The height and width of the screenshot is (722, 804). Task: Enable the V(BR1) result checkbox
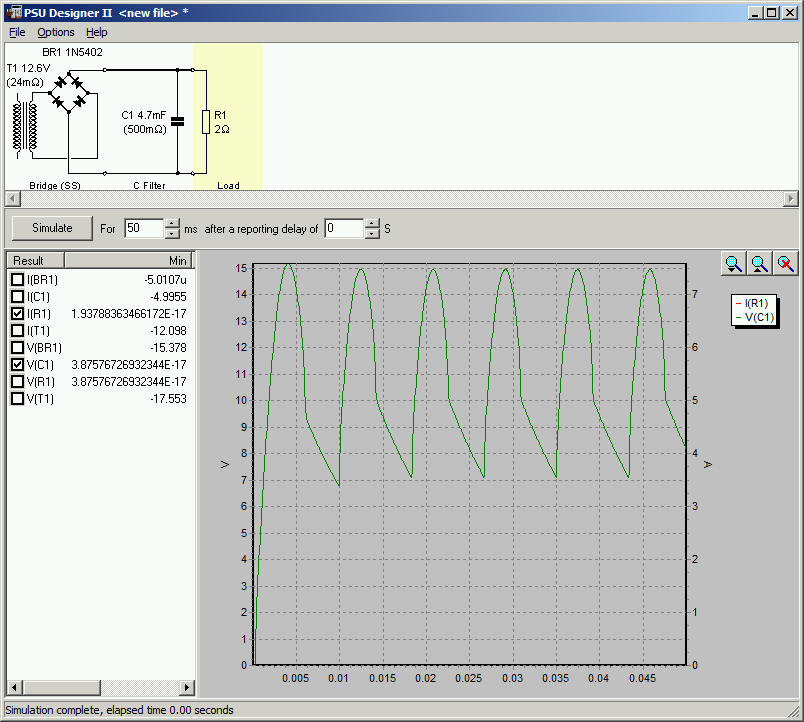(x=17, y=348)
